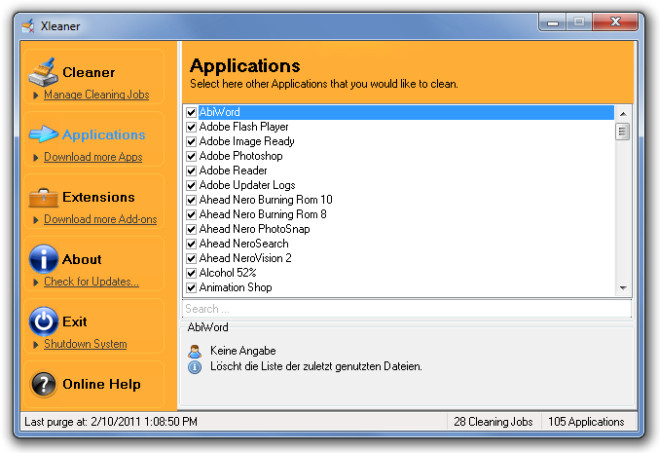Open the Extensions section
Image resolution: width=660 pixels, height=453 pixels.
pyautogui.click(x=98, y=197)
